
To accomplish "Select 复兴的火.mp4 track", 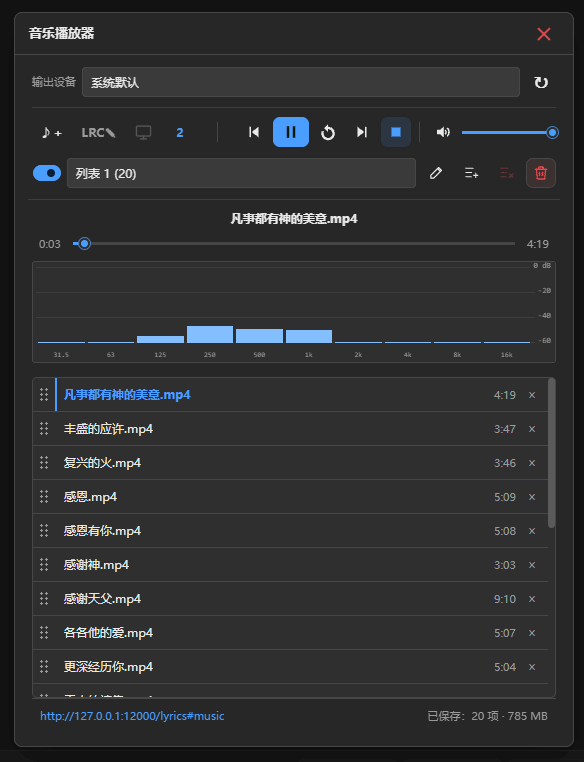I will point(290,463).
